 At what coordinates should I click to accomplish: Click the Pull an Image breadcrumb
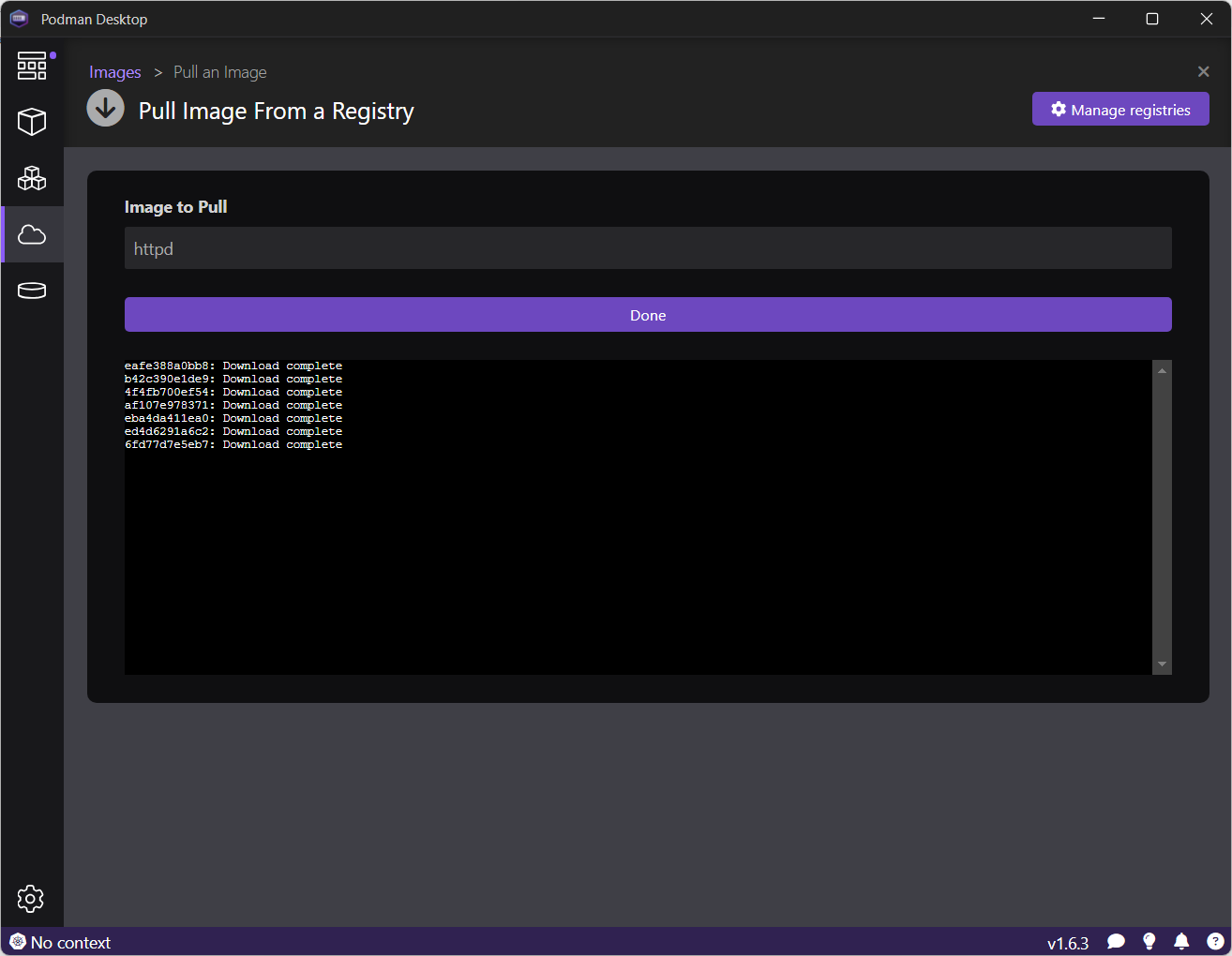[x=219, y=71]
